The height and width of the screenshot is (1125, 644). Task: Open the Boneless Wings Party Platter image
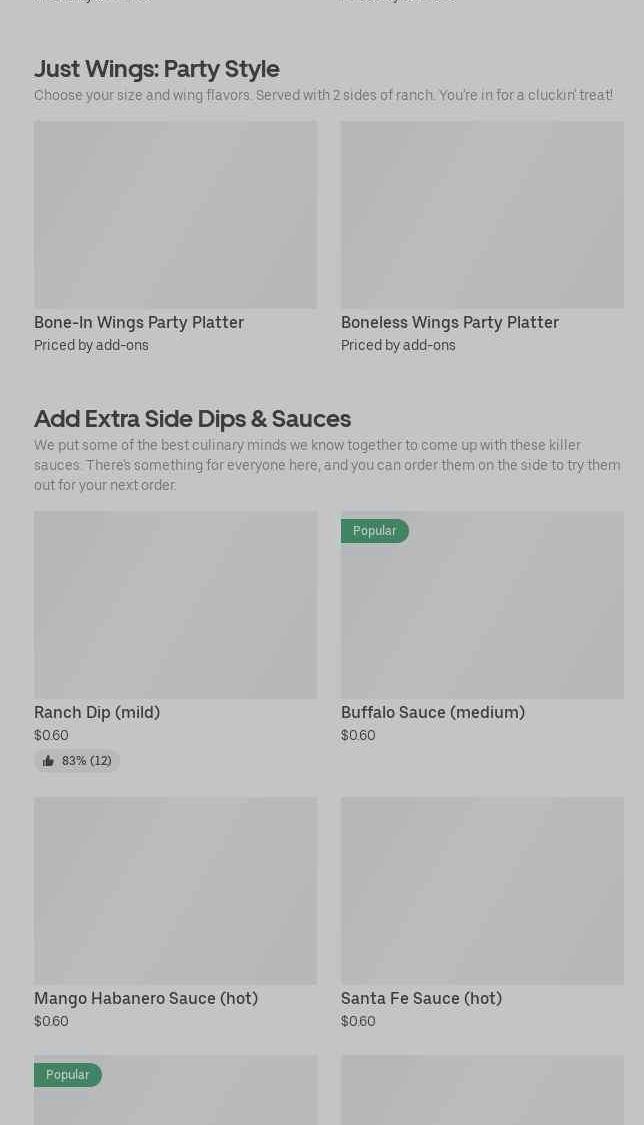[482, 214]
